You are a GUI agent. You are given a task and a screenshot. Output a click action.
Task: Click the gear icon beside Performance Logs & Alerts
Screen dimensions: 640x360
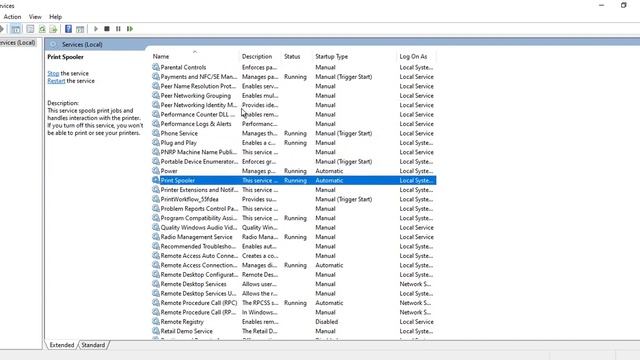pos(156,124)
